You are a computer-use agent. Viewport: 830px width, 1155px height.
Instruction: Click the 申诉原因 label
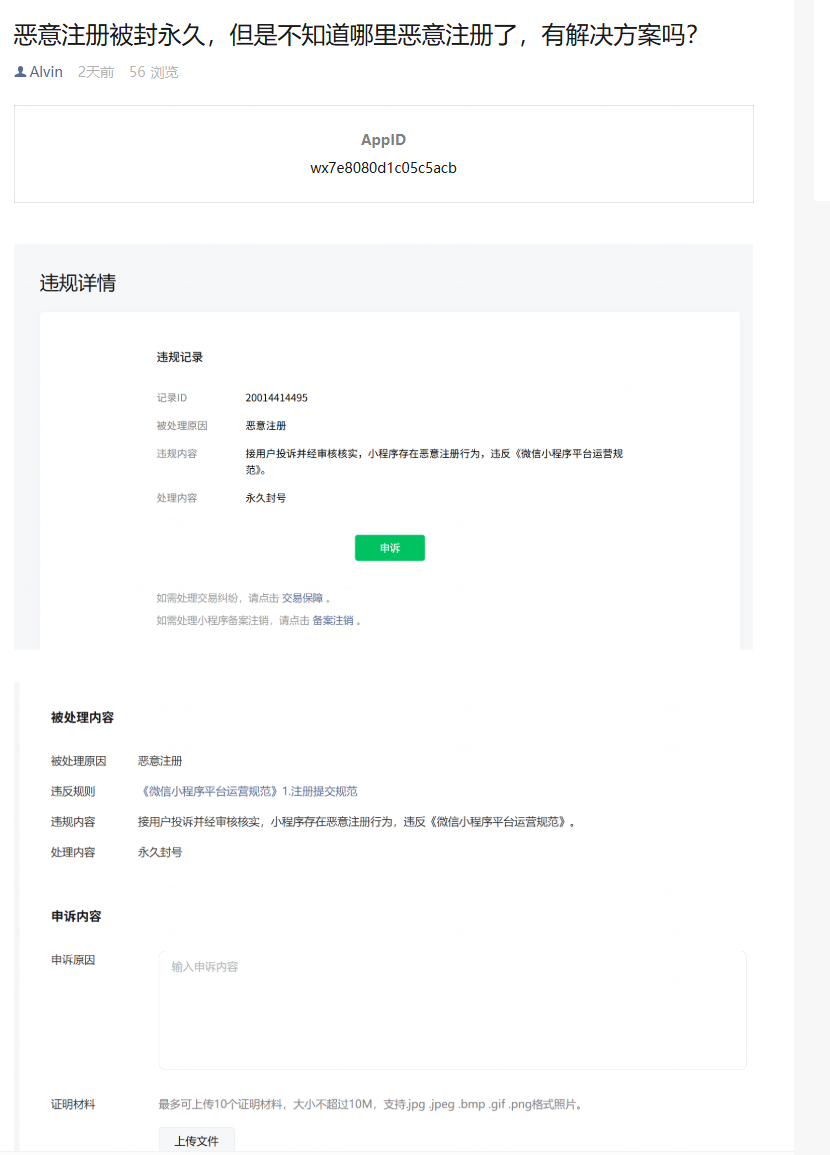[x=73, y=960]
